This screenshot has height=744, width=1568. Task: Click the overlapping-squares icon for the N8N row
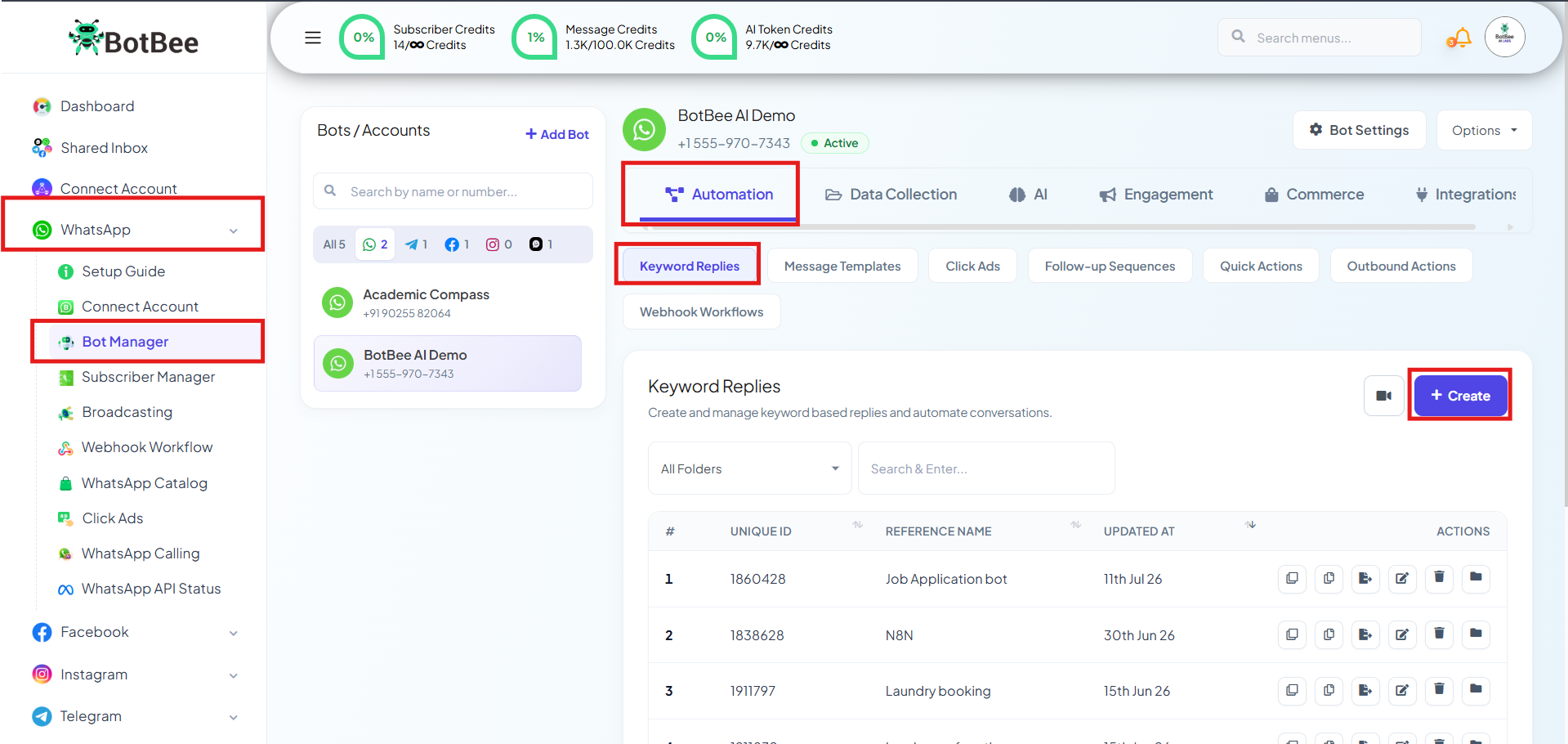point(1292,634)
